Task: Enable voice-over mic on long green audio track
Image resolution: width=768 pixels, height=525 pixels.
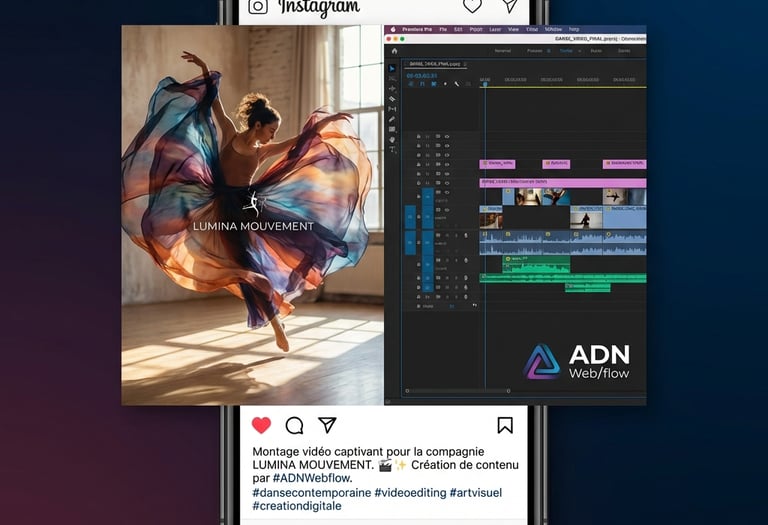Action: [466, 278]
